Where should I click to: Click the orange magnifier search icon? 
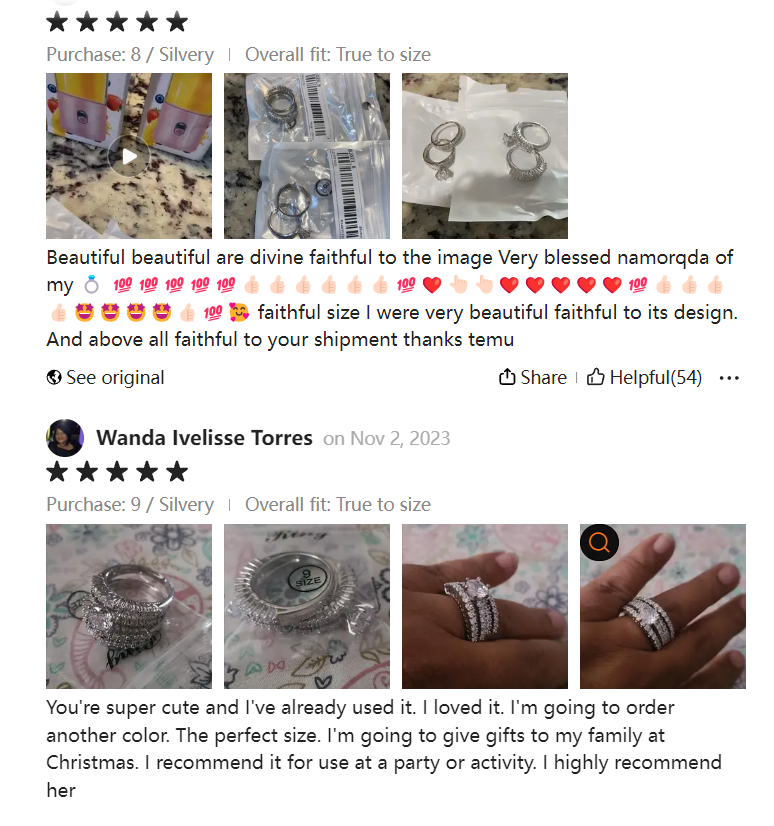pos(599,542)
